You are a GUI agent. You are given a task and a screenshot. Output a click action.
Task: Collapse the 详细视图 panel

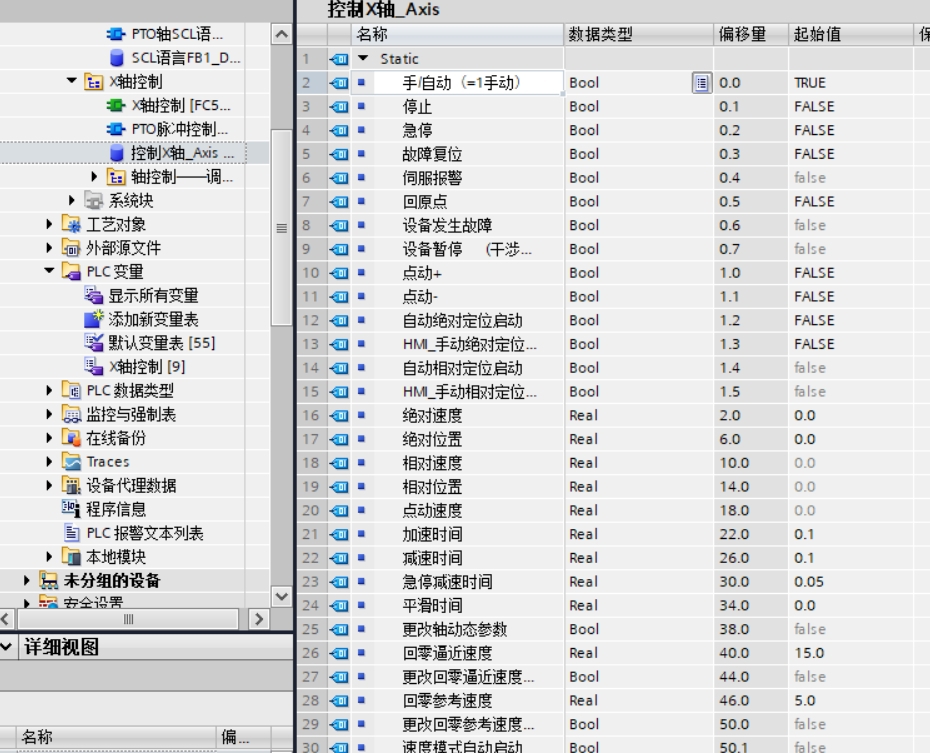pos(7,646)
